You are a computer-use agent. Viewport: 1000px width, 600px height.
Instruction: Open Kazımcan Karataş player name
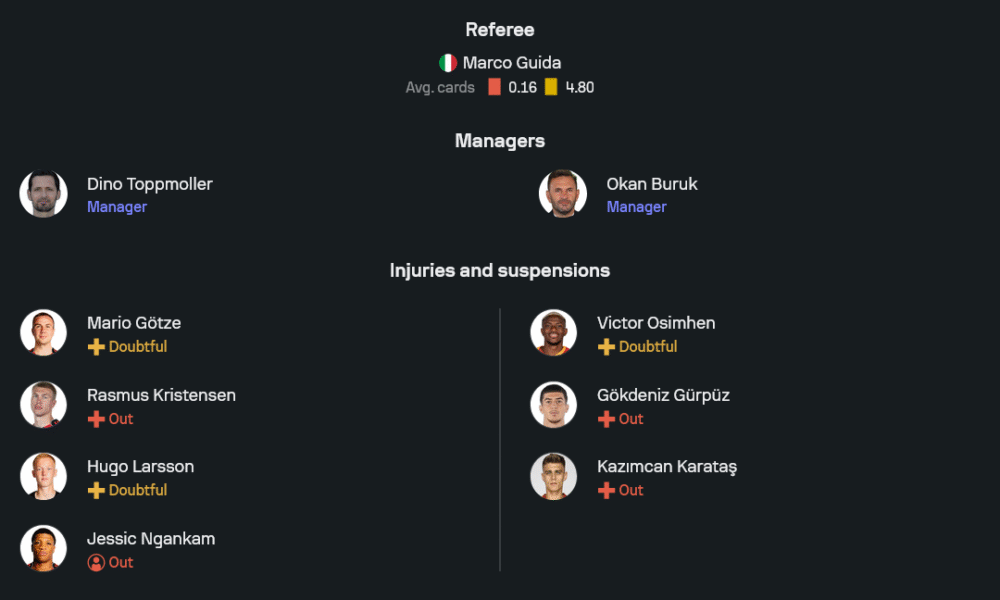click(x=666, y=467)
